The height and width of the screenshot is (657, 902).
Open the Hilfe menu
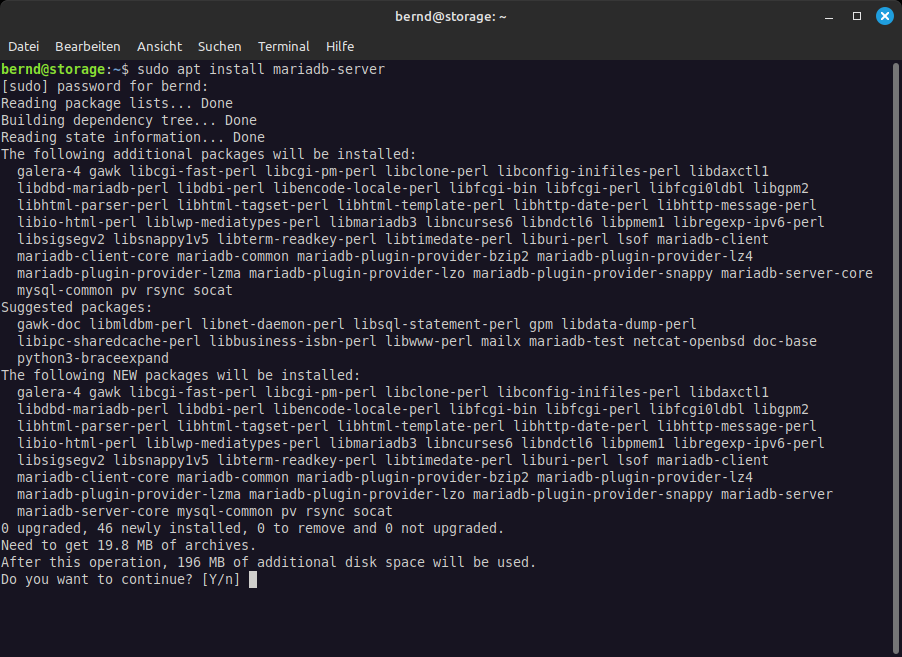[340, 47]
